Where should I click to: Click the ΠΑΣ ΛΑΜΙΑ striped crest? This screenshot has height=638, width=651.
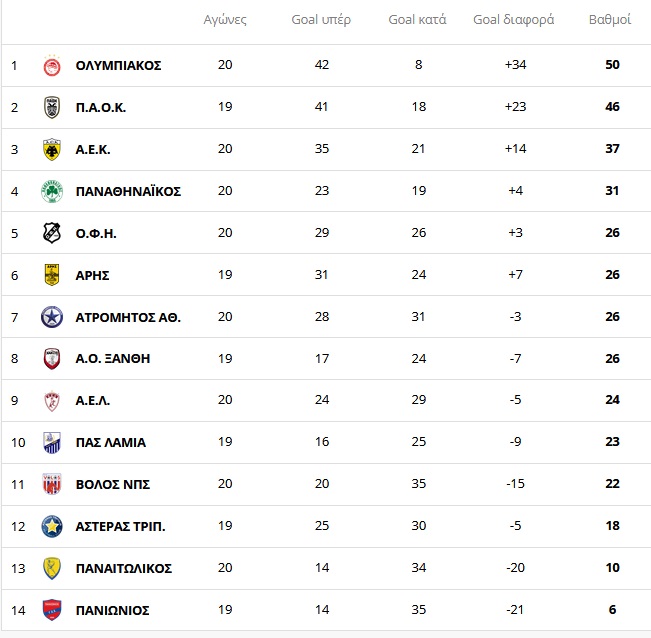pos(52,442)
